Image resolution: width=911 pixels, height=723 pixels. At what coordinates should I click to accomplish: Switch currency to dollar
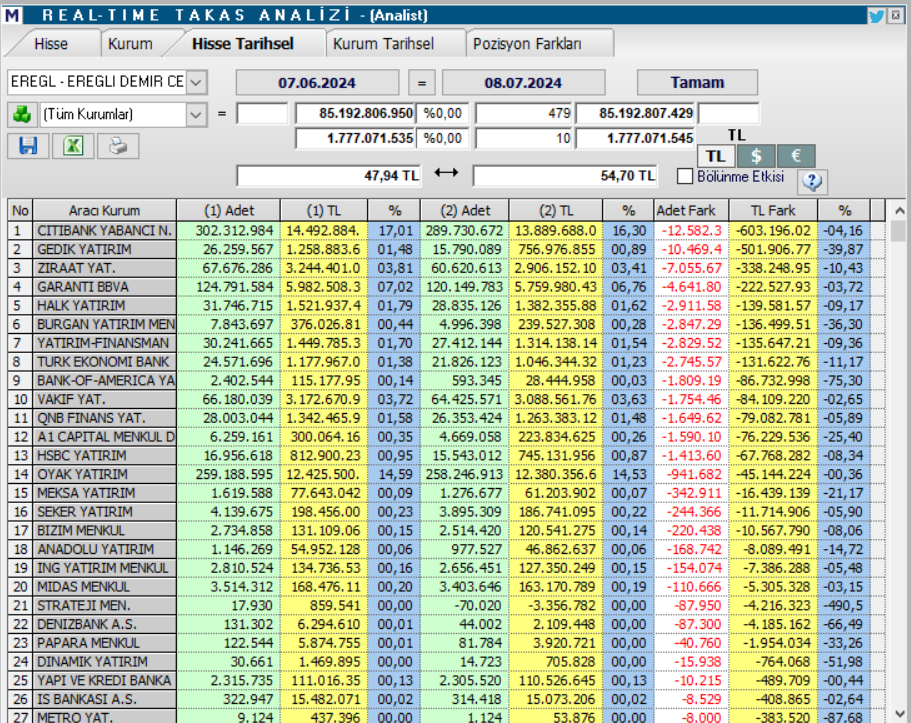click(x=757, y=156)
